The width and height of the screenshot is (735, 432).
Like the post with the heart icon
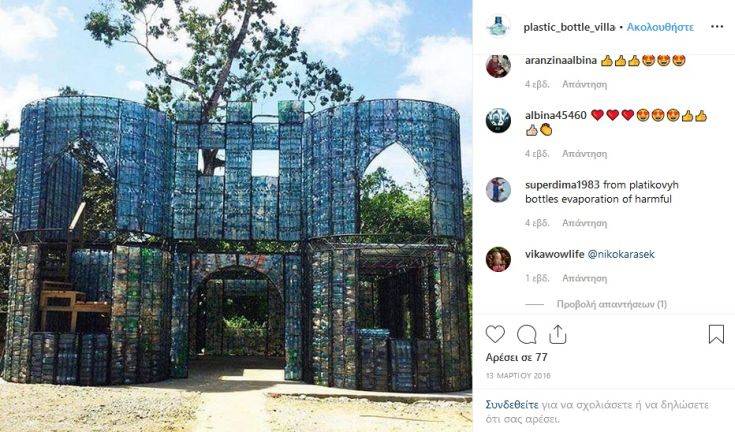click(495, 334)
